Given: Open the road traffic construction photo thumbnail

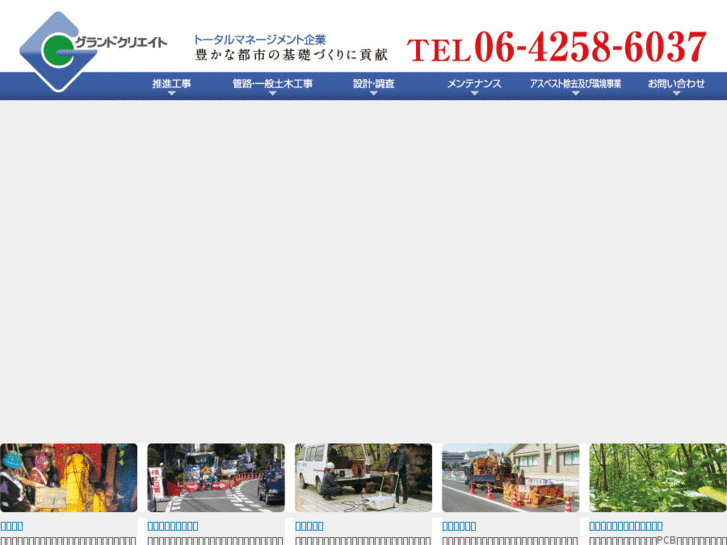Looking at the screenshot, I should click(x=216, y=478).
